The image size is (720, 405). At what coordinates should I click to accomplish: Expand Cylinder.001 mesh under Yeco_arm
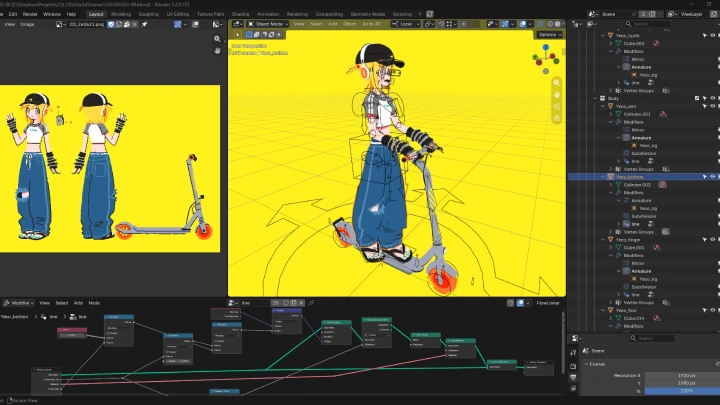(x=611, y=114)
